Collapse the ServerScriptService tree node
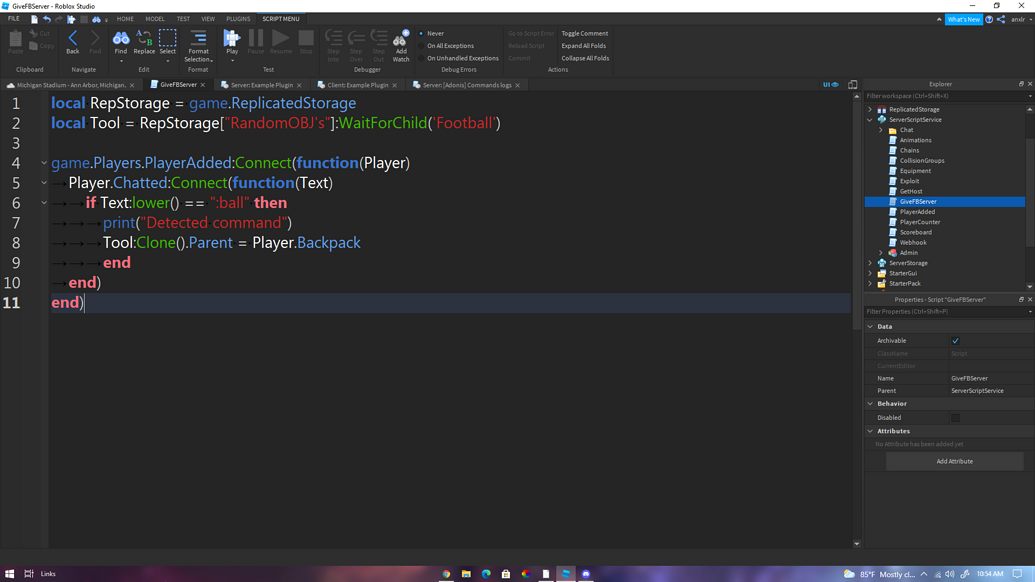Viewport: 1035px width, 582px height. [x=870, y=119]
